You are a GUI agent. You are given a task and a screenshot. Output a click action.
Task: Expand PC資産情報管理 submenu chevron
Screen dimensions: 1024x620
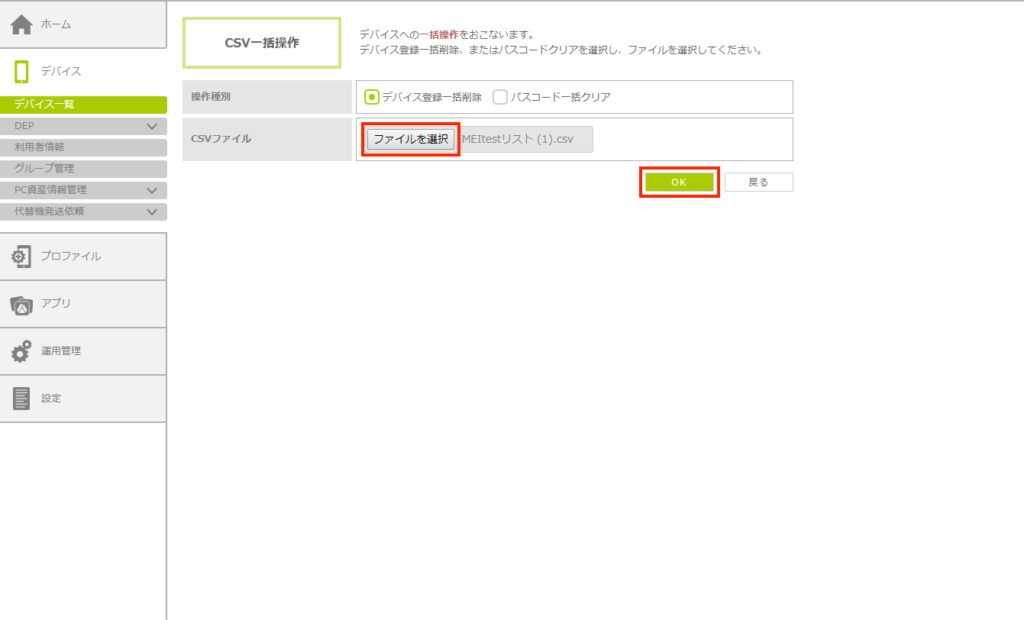[x=152, y=190]
